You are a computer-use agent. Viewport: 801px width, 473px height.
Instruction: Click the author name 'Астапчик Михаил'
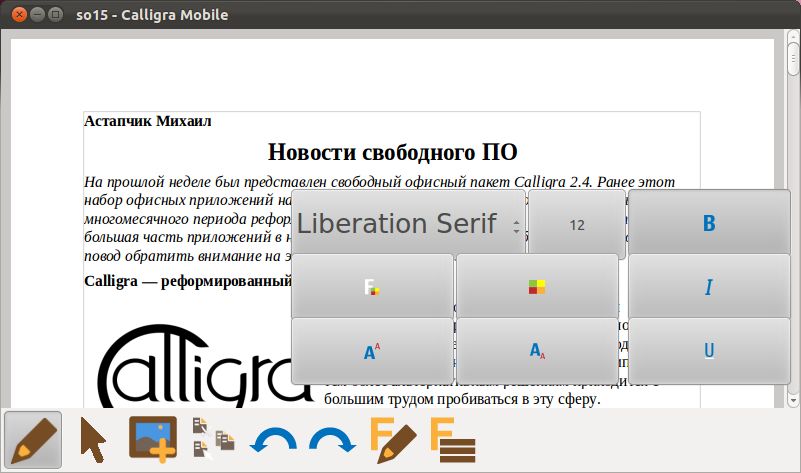pyautogui.click(x=148, y=121)
